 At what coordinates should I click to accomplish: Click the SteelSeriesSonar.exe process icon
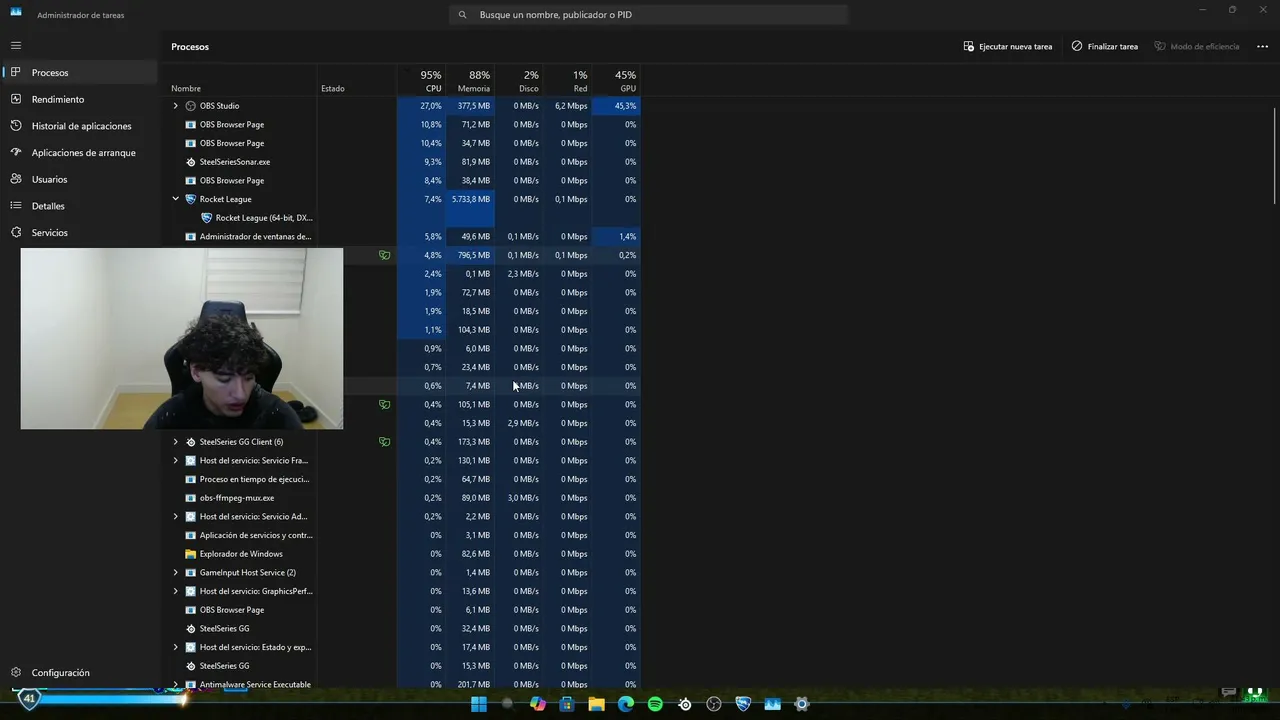click(x=191, y=162)
